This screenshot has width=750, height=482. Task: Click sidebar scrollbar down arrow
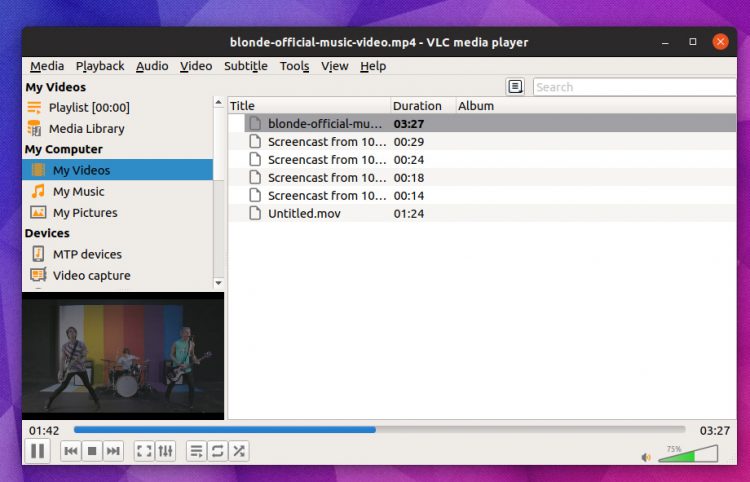click(x=219, y=283)
